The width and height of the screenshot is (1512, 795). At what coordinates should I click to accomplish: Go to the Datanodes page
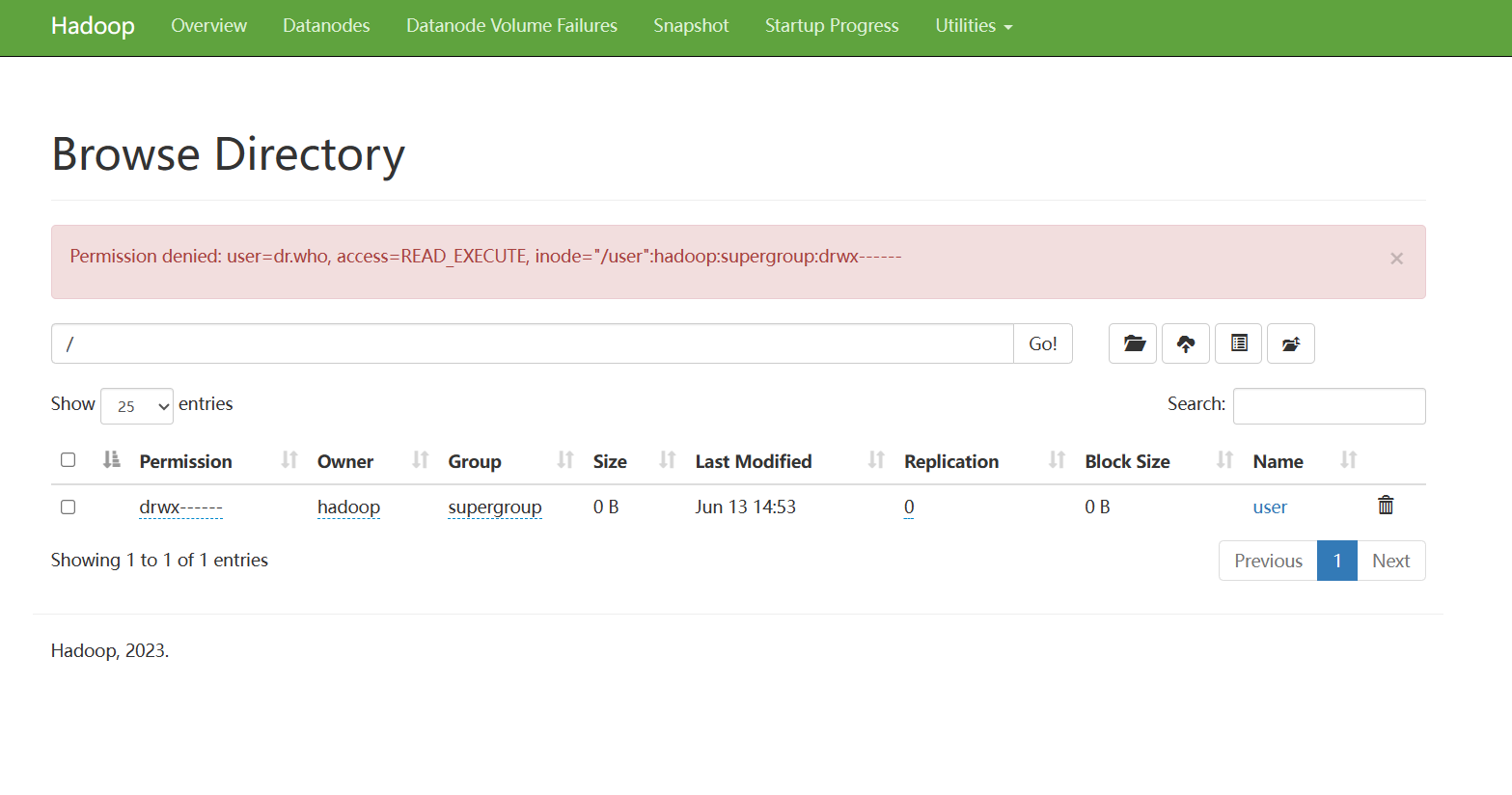pyautogui.click(x=326, y=26)
